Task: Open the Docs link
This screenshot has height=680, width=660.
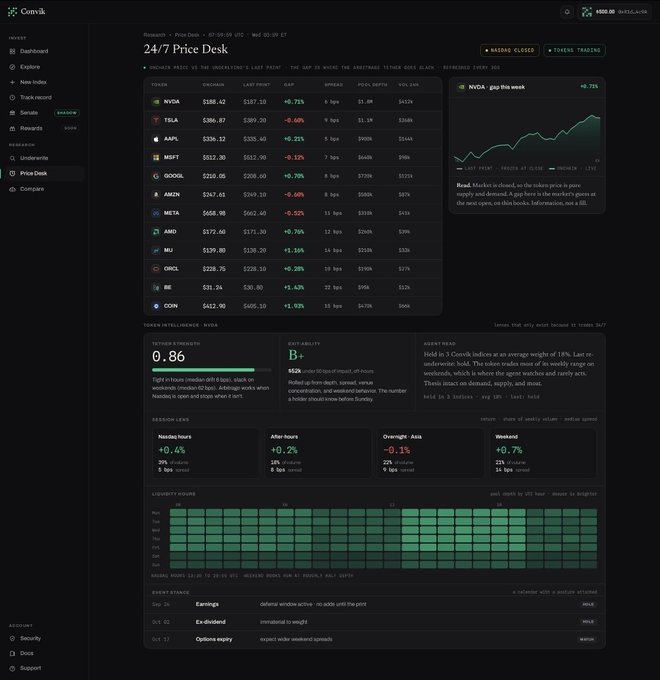Action: click(x=26, y=653)
